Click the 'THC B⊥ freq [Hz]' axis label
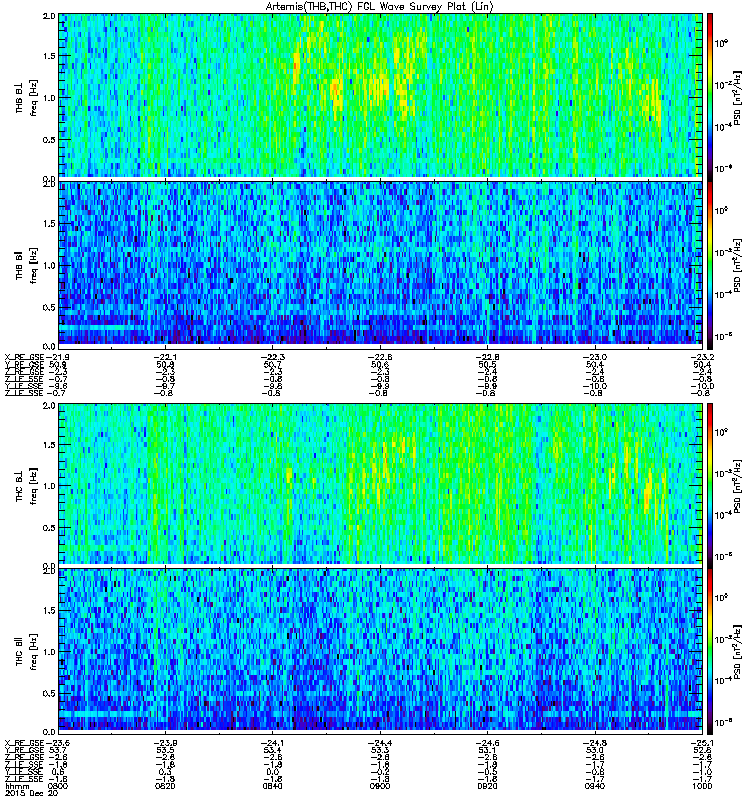 point(26,486)
